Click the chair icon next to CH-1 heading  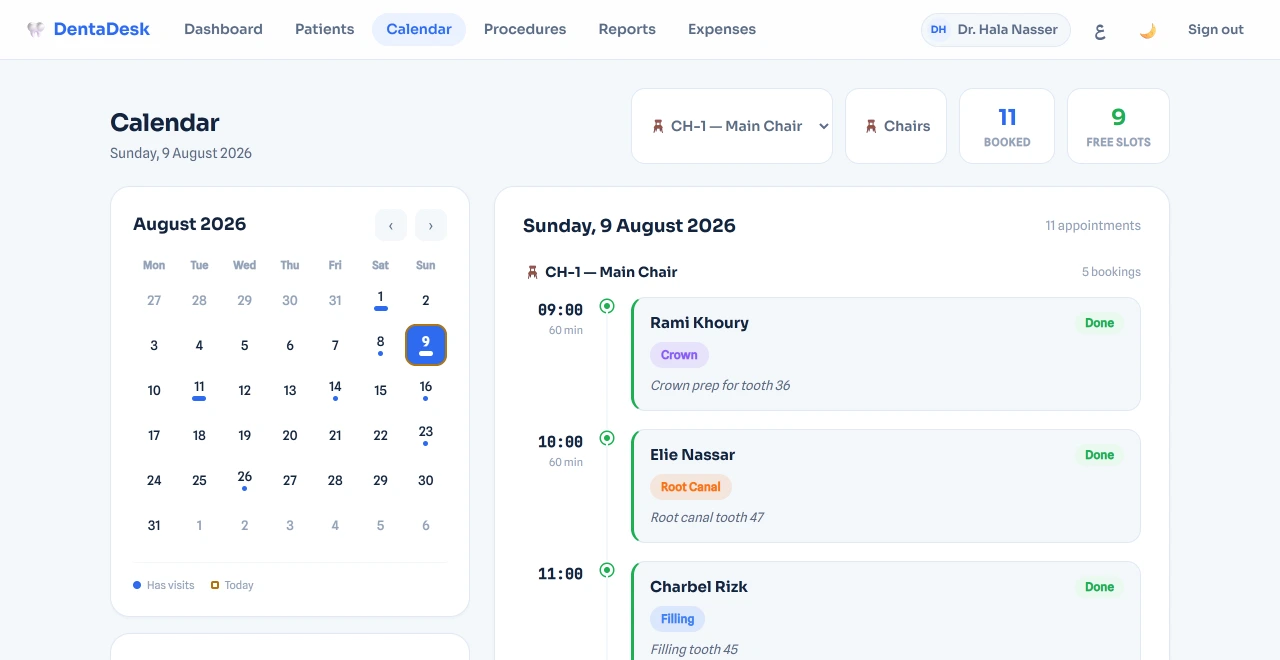pyautogui.click(x=532, y=272)
